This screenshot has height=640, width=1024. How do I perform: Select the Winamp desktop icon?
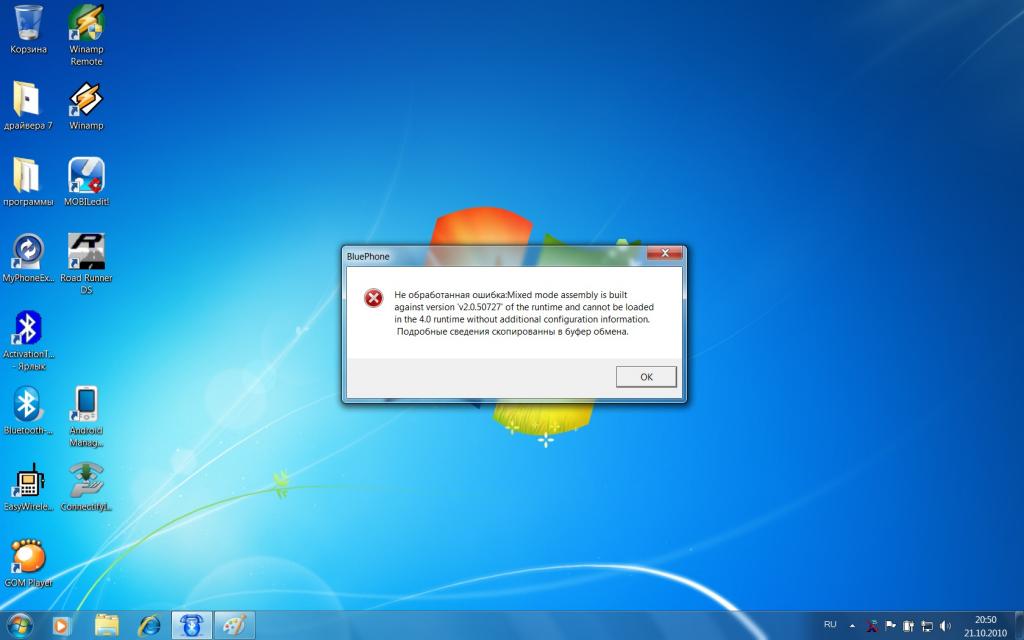click(86, 100)
